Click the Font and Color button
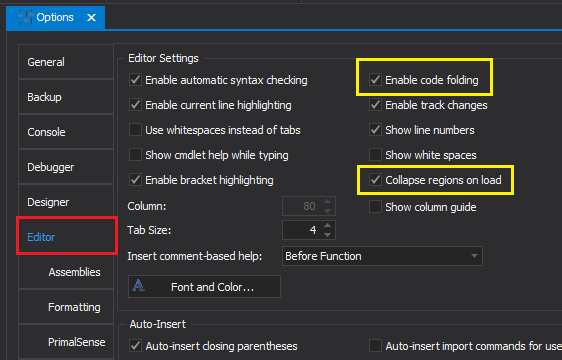This screenshot has width=562, height=360. click(204, 286)
